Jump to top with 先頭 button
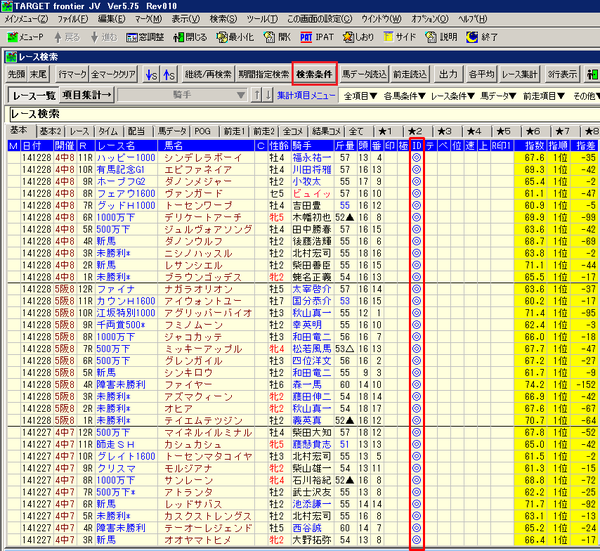 (16, 74)
